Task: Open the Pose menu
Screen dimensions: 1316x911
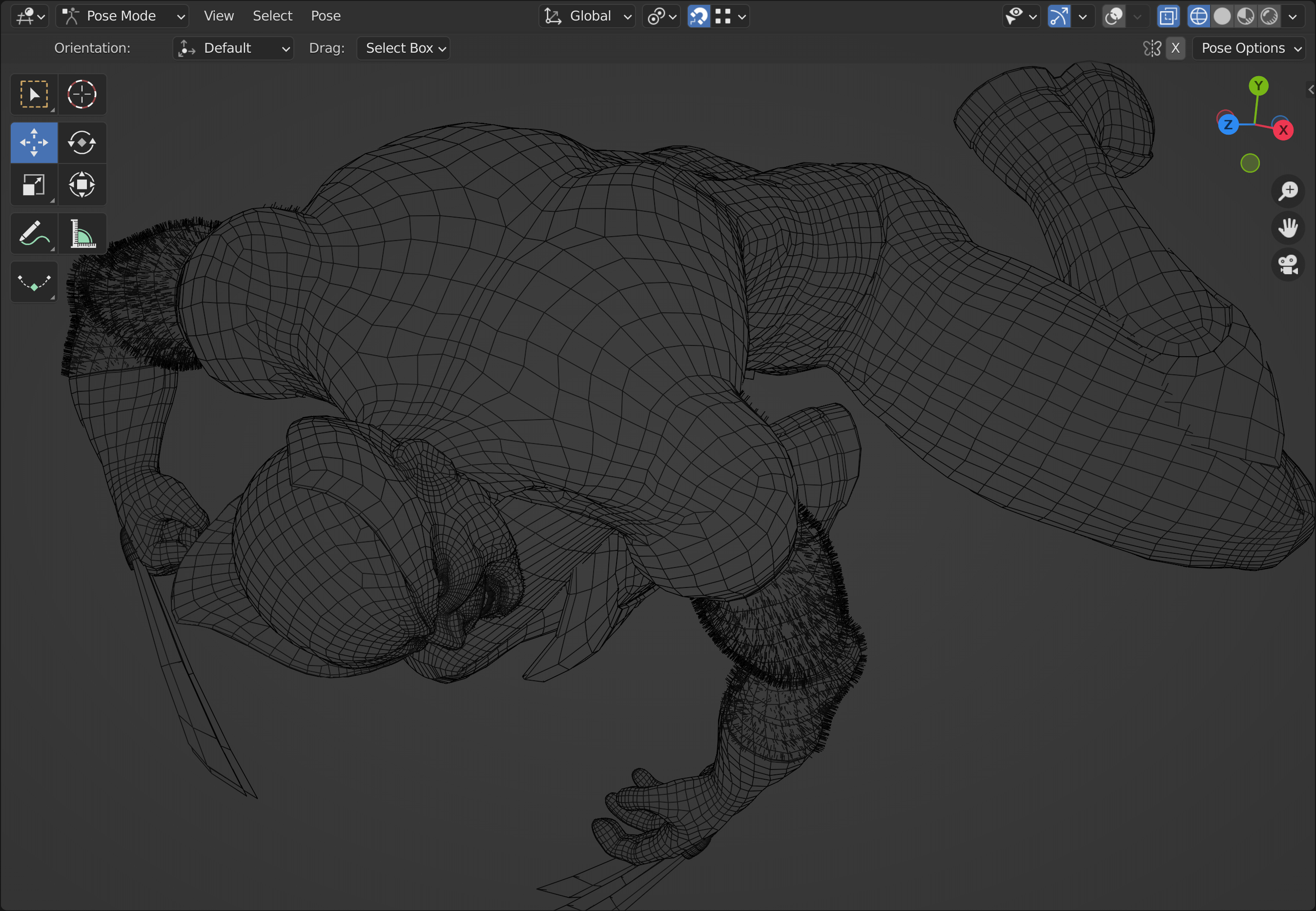Action: tap(326, 16)
